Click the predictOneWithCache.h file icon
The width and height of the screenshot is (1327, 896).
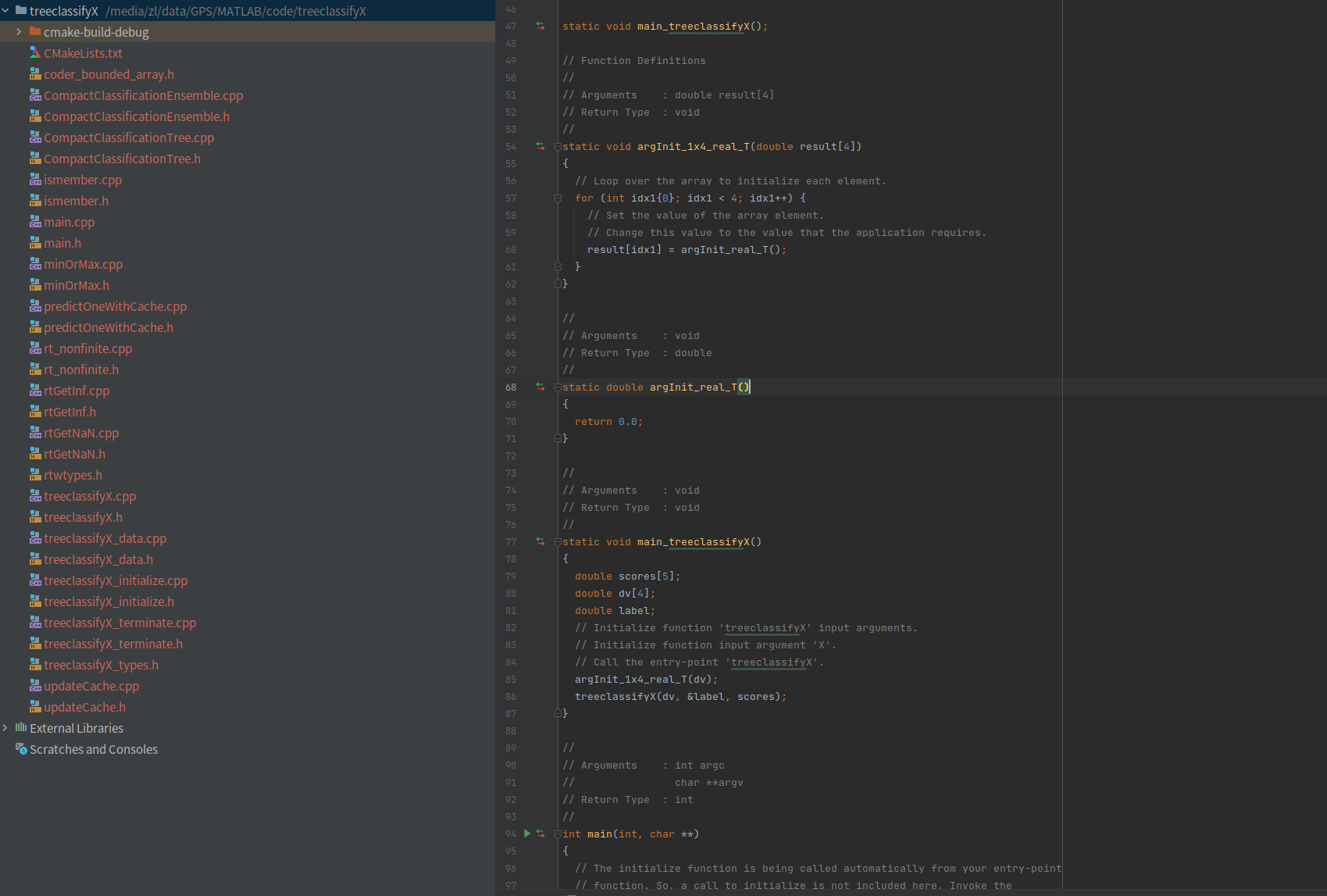[35, 327]
